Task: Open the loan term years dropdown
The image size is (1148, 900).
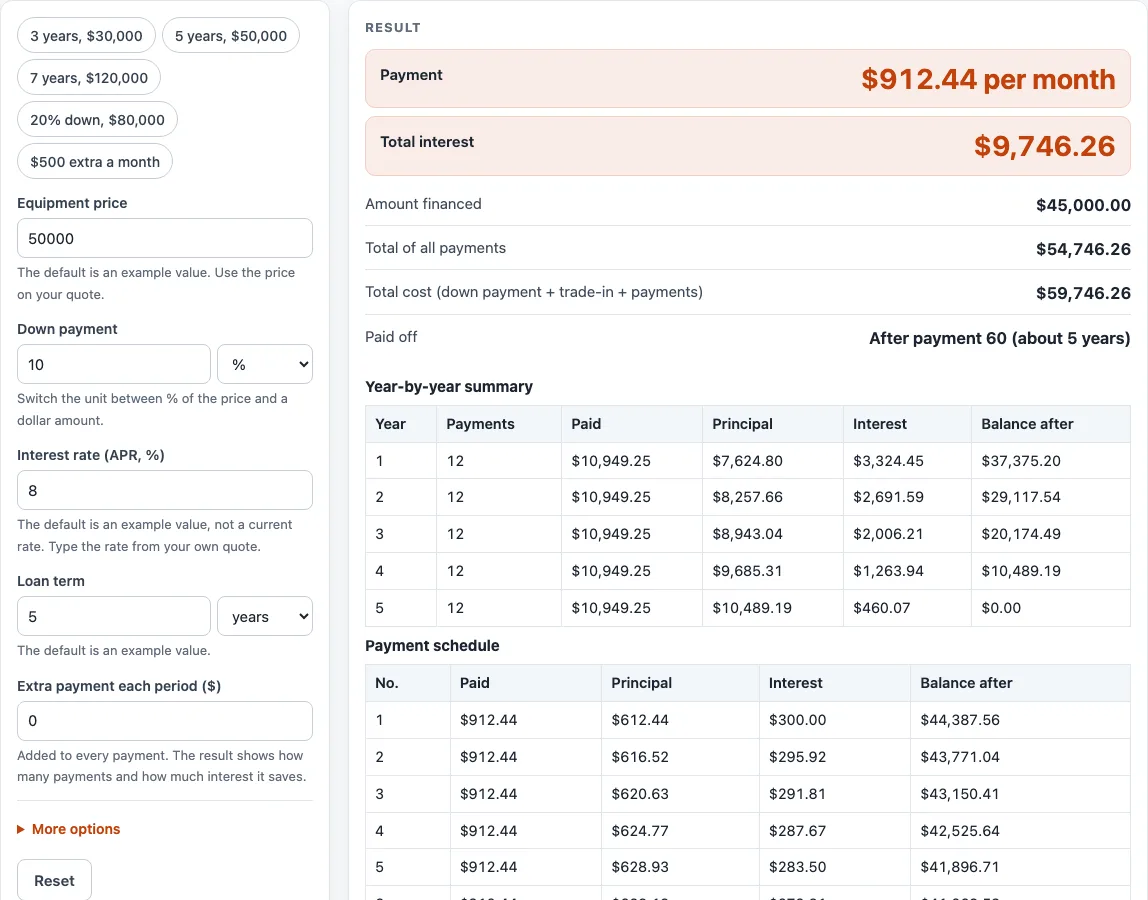Action: coord(265,616)
